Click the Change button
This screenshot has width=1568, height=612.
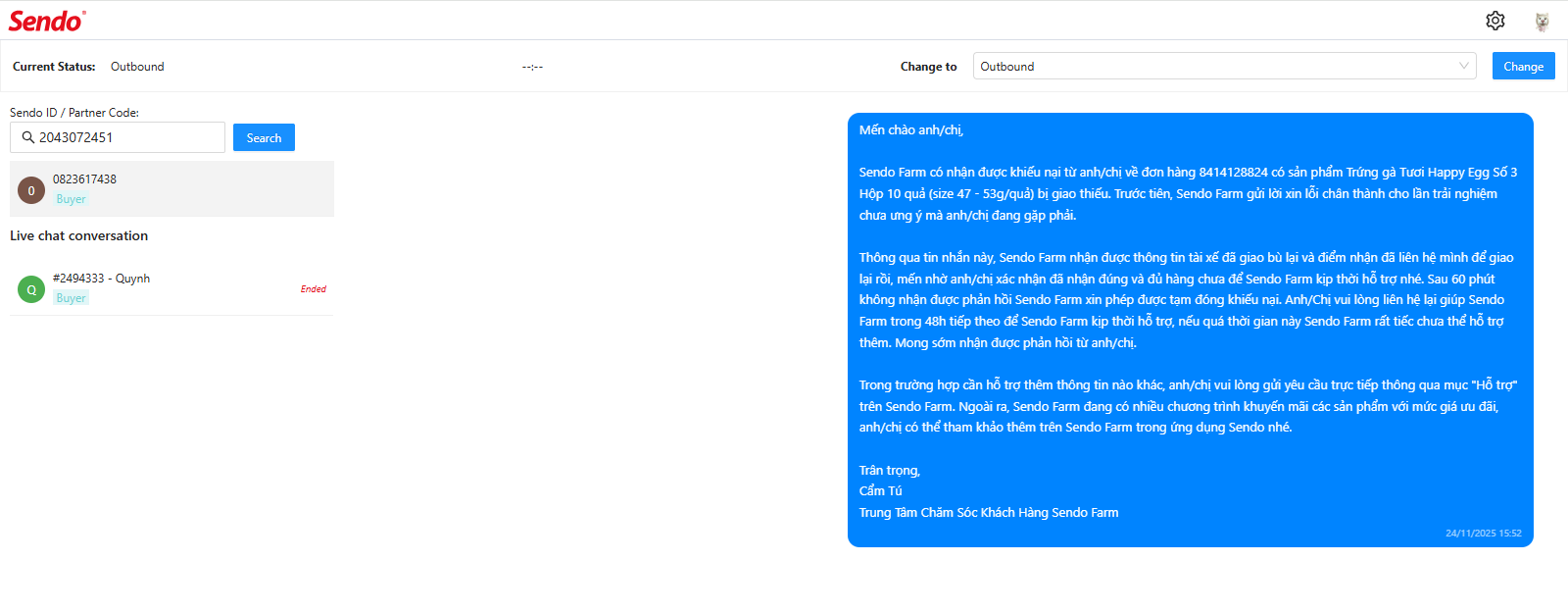coord(1523,66)
